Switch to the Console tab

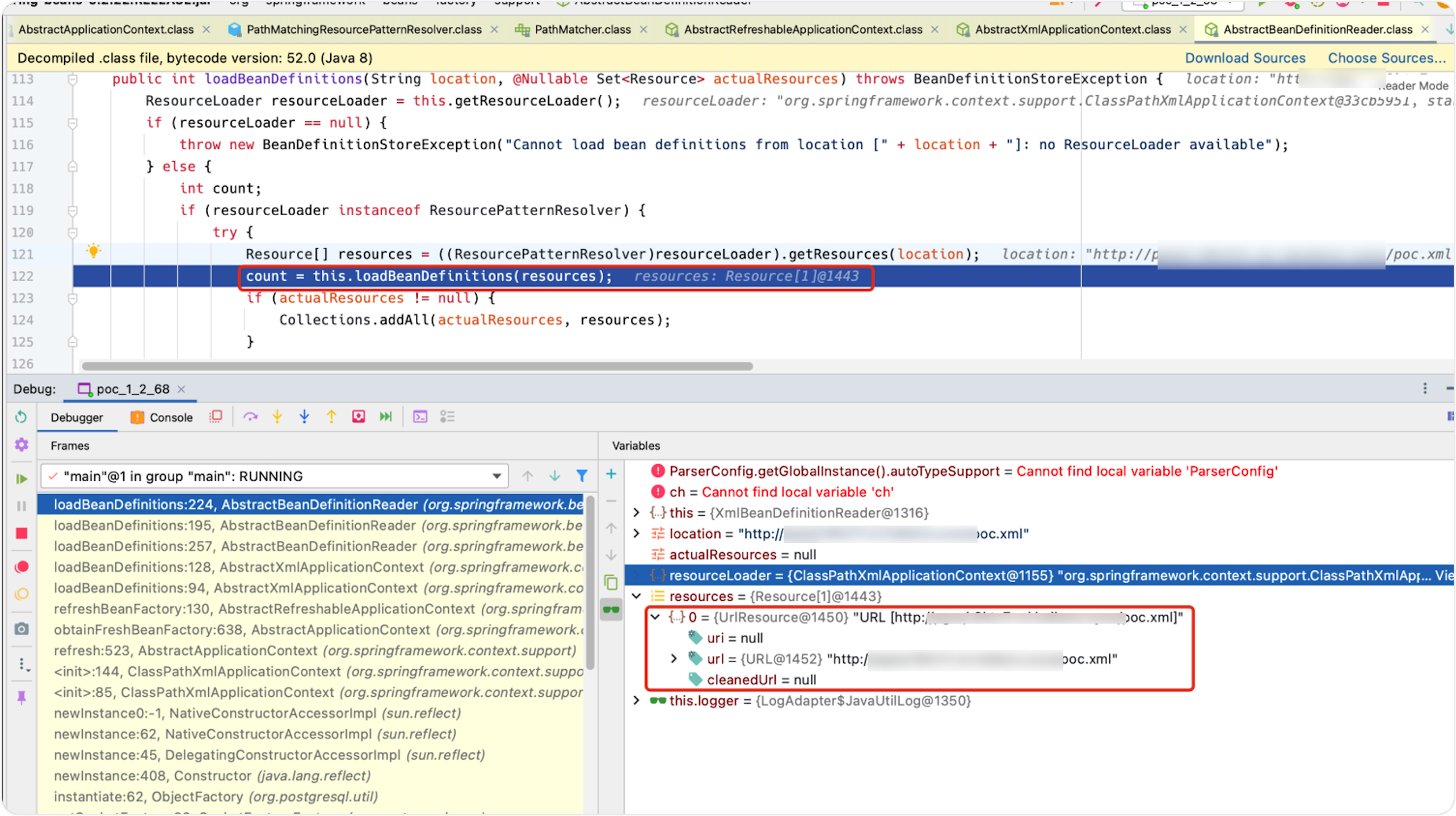tap(162, 418)
